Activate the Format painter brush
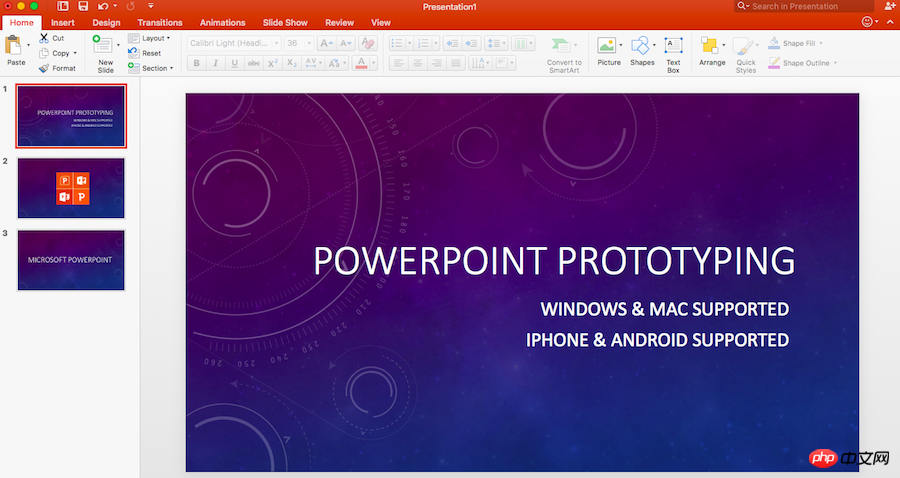This screenshot has height=478, width=900. pos(44,68)
